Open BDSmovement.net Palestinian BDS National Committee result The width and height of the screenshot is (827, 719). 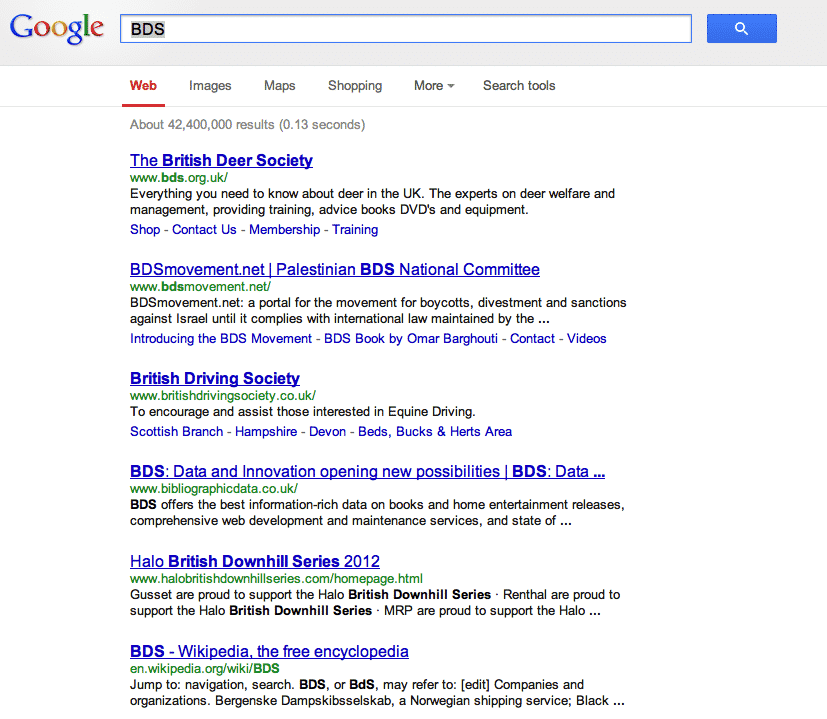pos(335,270)
